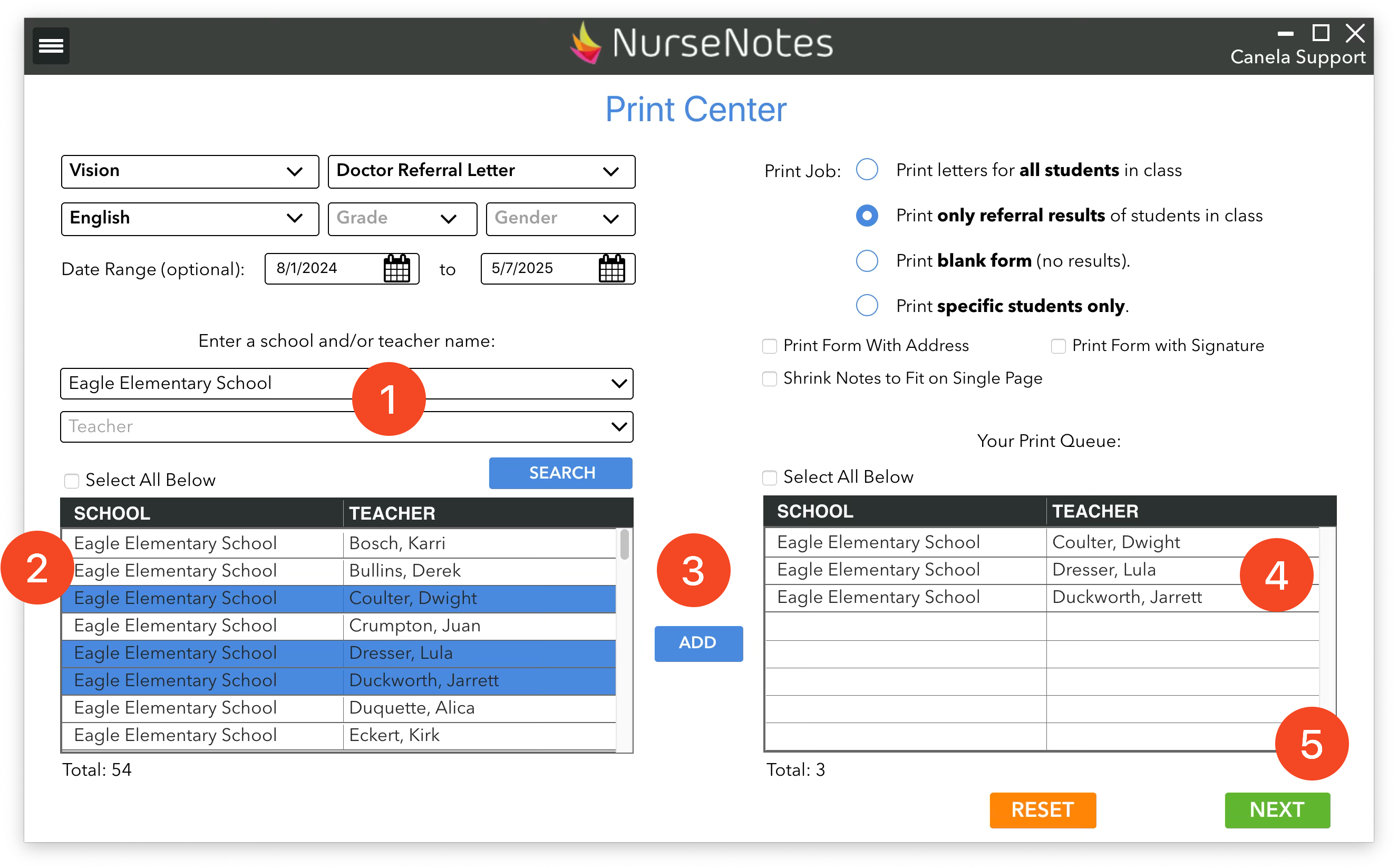This screenshot has height=868, width=1398.
Task: Close the NurseNotes window
Action: (x=1355, y=33)
